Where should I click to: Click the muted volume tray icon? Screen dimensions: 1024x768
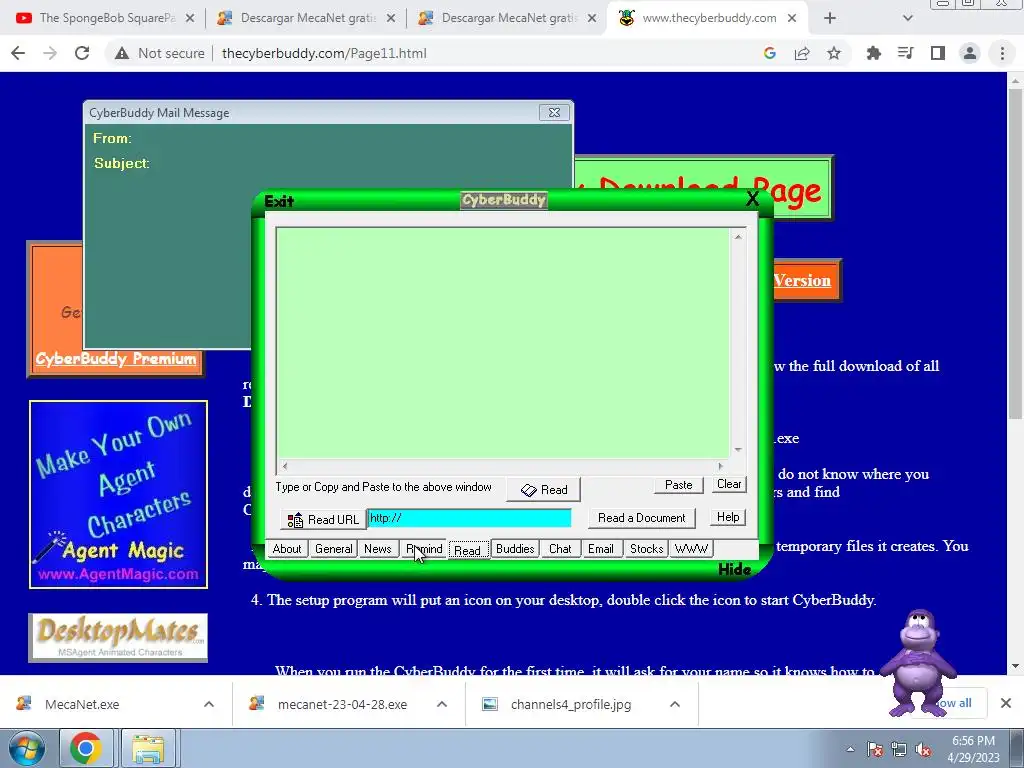tap(923, 750)
